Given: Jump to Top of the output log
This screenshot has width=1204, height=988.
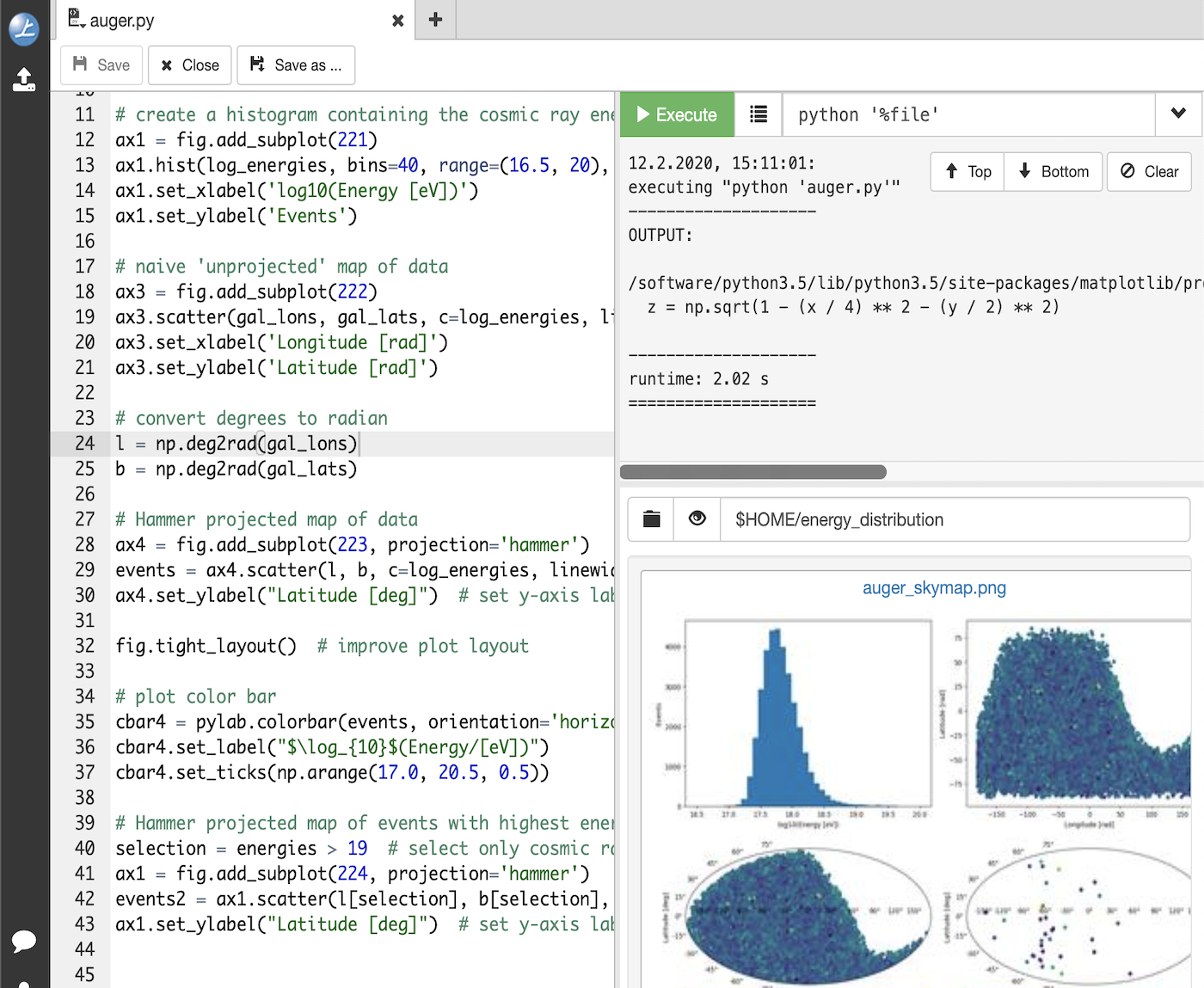Looking at the screenshot, I should 966,171.
